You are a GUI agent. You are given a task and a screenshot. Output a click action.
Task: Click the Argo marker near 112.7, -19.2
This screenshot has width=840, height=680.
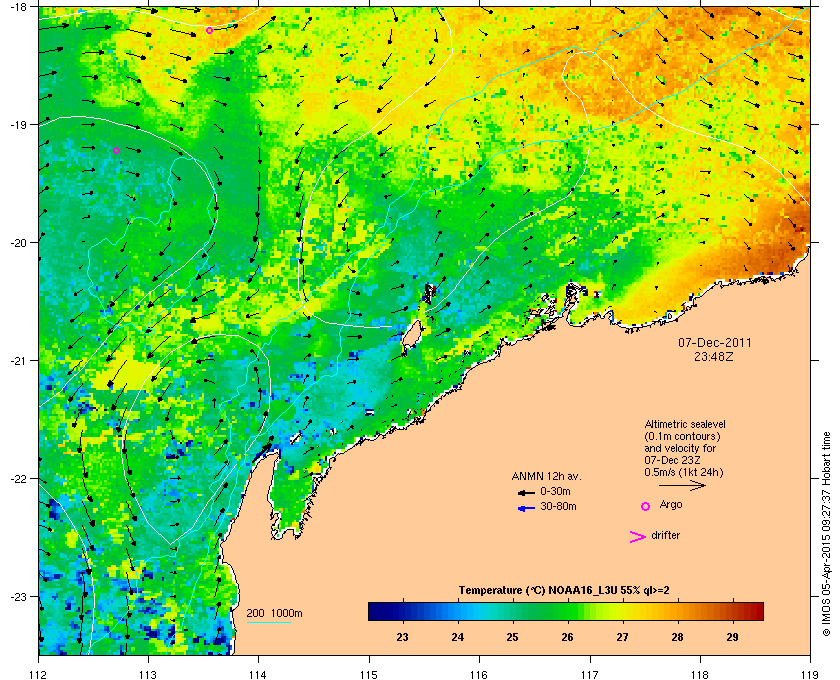pyautogui.click(x=116, y=151)
